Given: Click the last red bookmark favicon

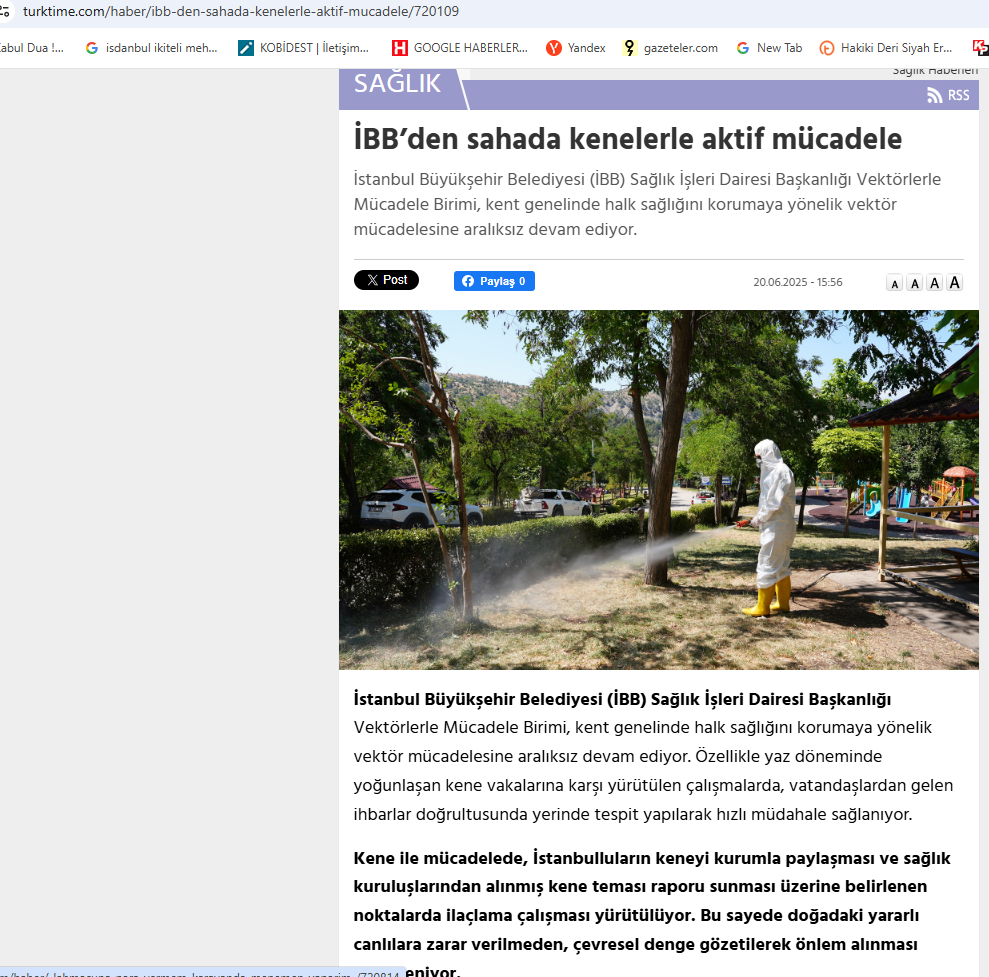Looking at the screenshot, I should 981,48.
